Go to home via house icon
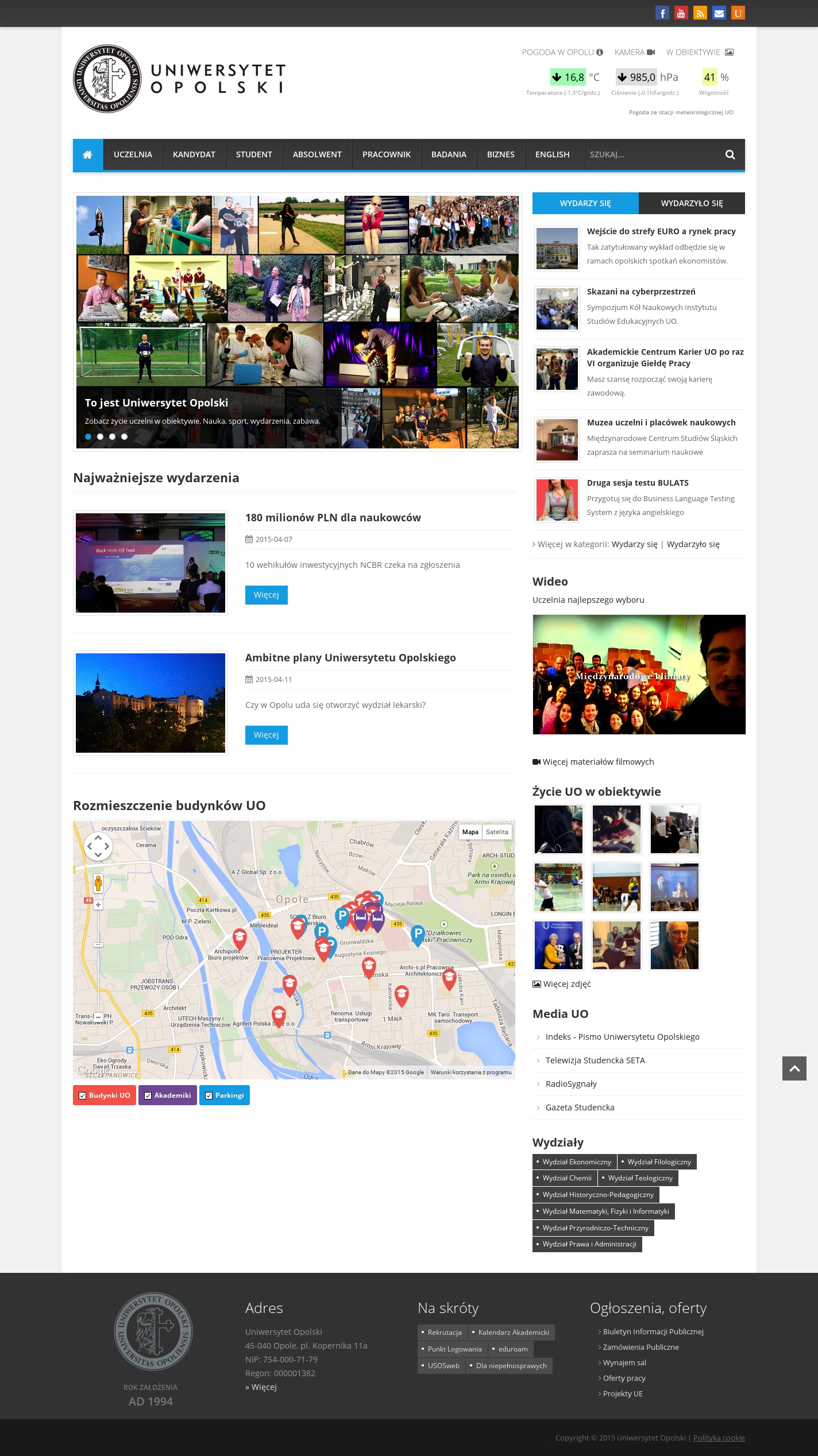 click(88, 154)
